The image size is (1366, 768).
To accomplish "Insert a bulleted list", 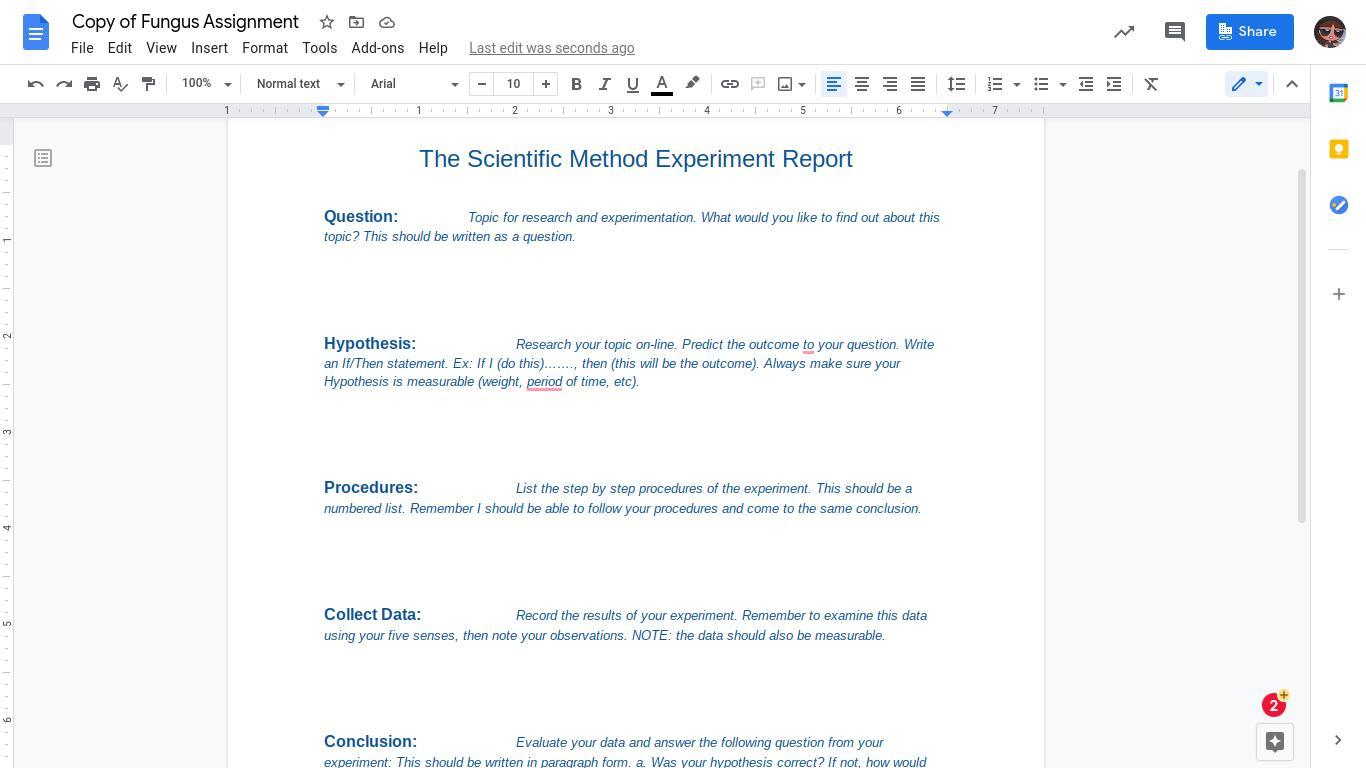I will point(1041,84).
